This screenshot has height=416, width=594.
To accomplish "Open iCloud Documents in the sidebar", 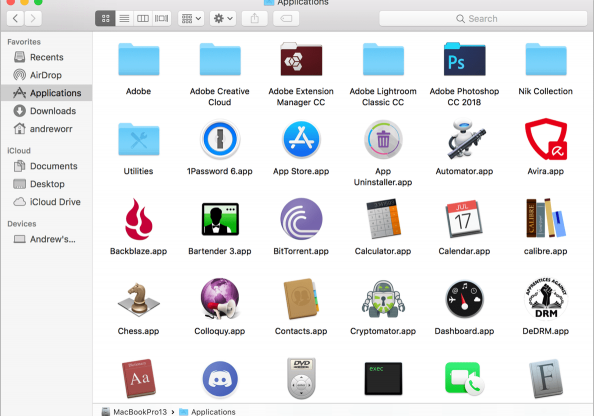I will (46, 166).
